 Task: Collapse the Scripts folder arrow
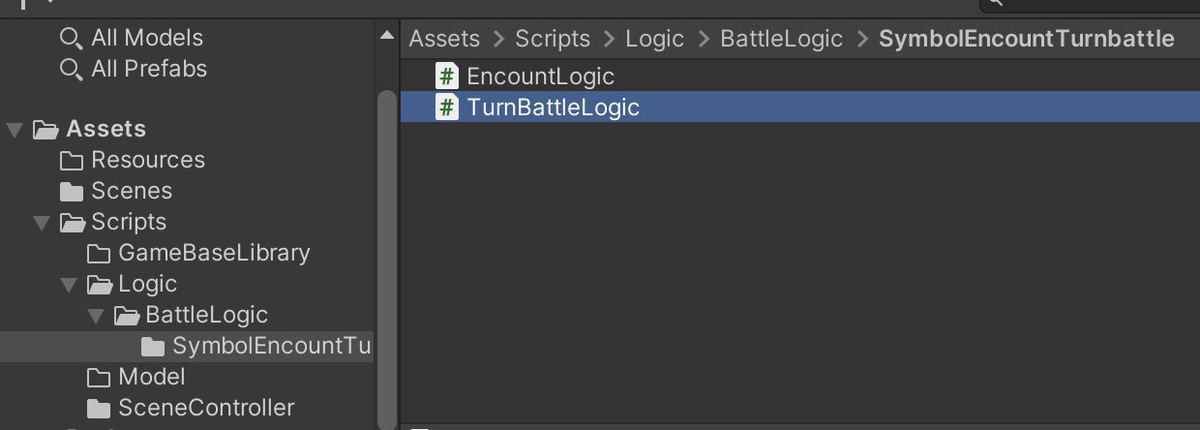click(x=41, y=223)
